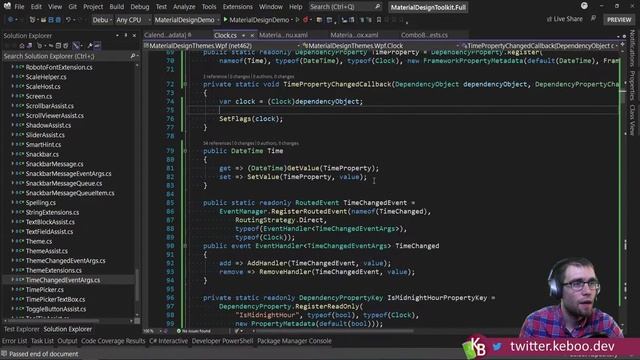
Task: Click the Solution Explorer wrench properties icon
Action: click(x=90, y=46)
